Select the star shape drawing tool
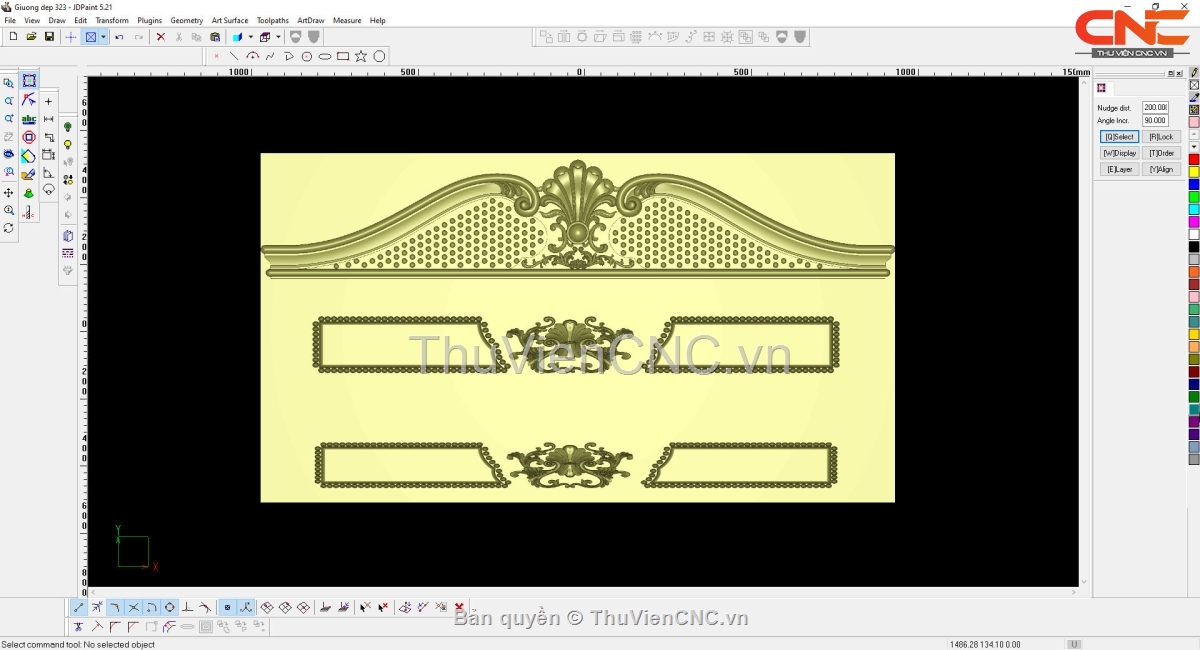This screenshot has width=1200, height=650. pos(361,56)
